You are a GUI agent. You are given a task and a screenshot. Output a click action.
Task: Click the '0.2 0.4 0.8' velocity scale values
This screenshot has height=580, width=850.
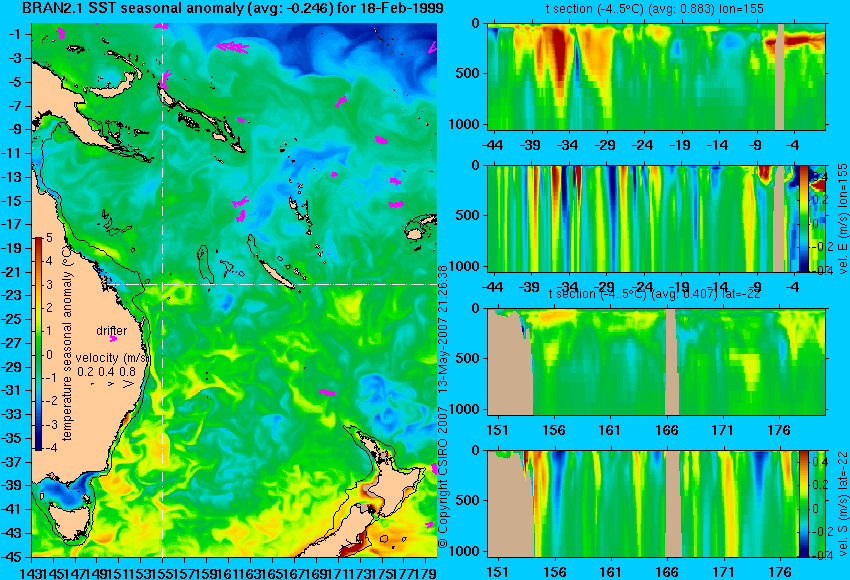click(106, 372)
